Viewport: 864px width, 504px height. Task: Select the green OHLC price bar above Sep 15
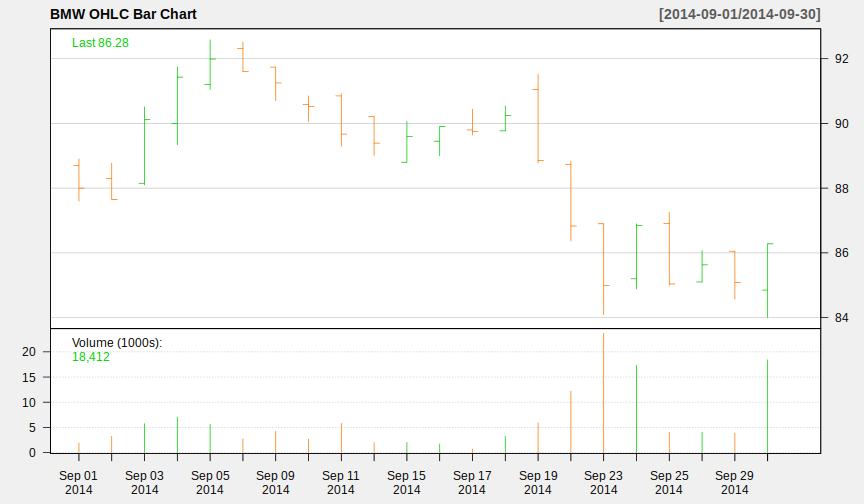pyautogui.click(x=407, y=142)
